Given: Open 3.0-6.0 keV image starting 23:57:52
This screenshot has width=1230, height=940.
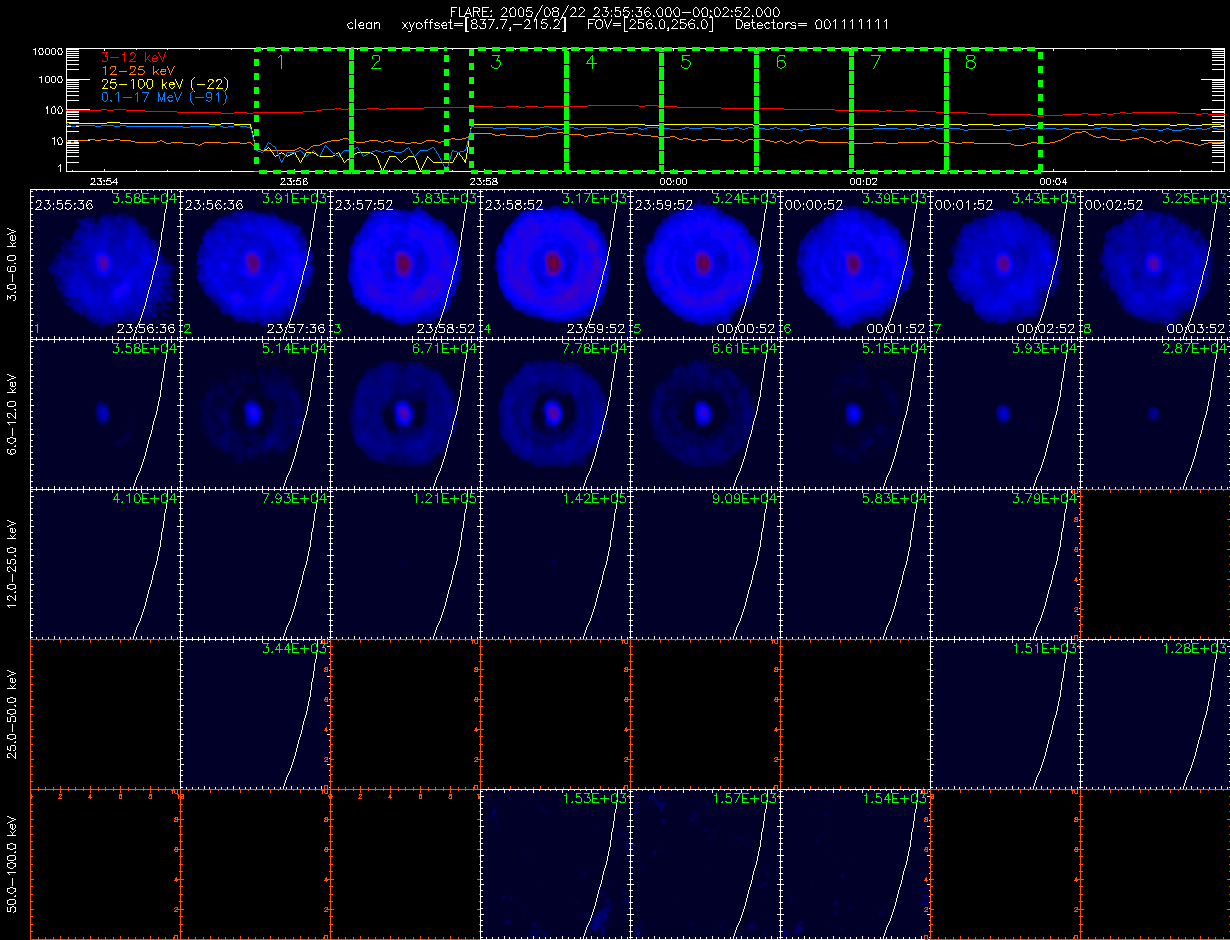Looking at the screenshot, I should (405, 263).
